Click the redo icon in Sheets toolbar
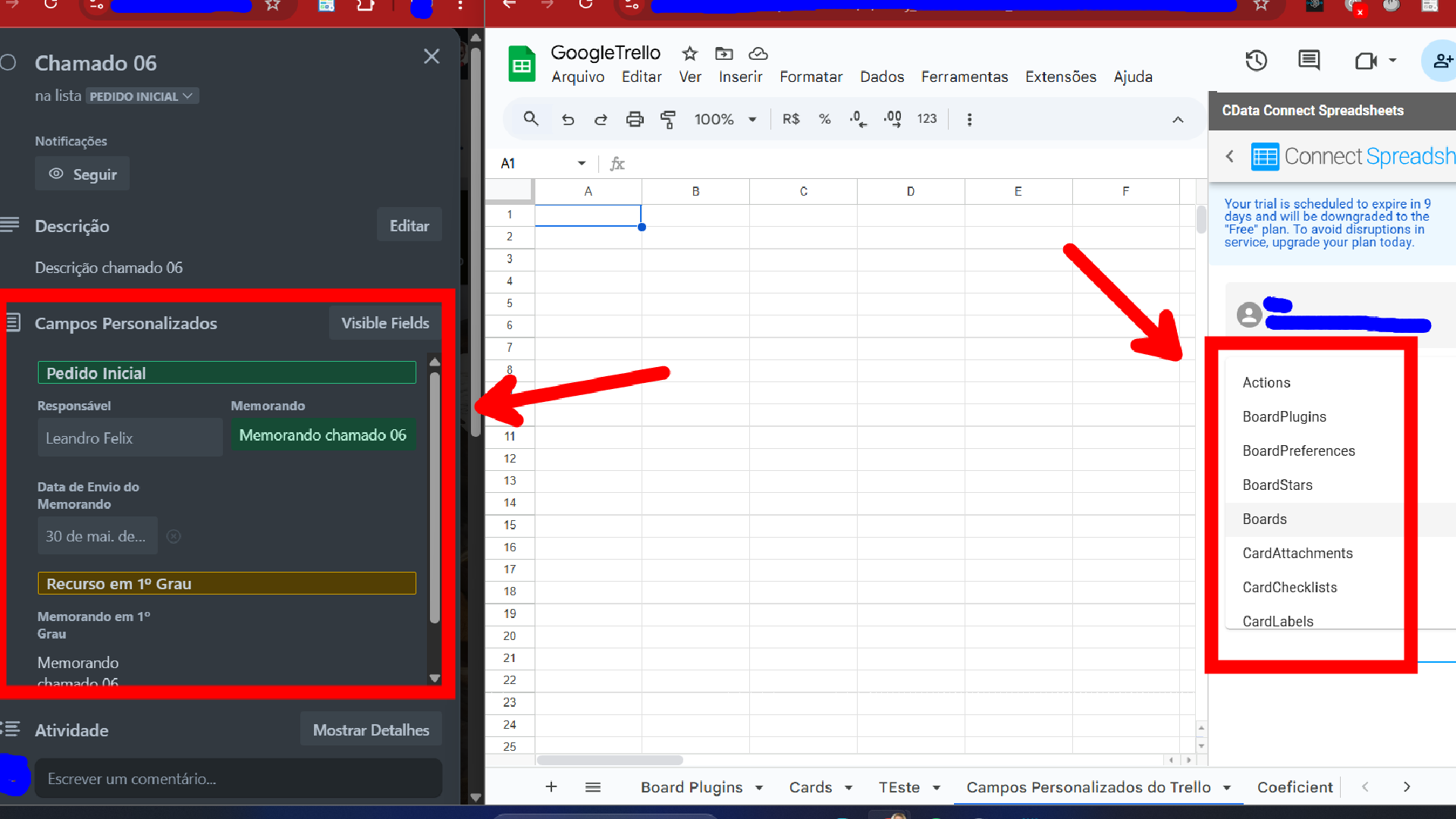 point(601,119)
